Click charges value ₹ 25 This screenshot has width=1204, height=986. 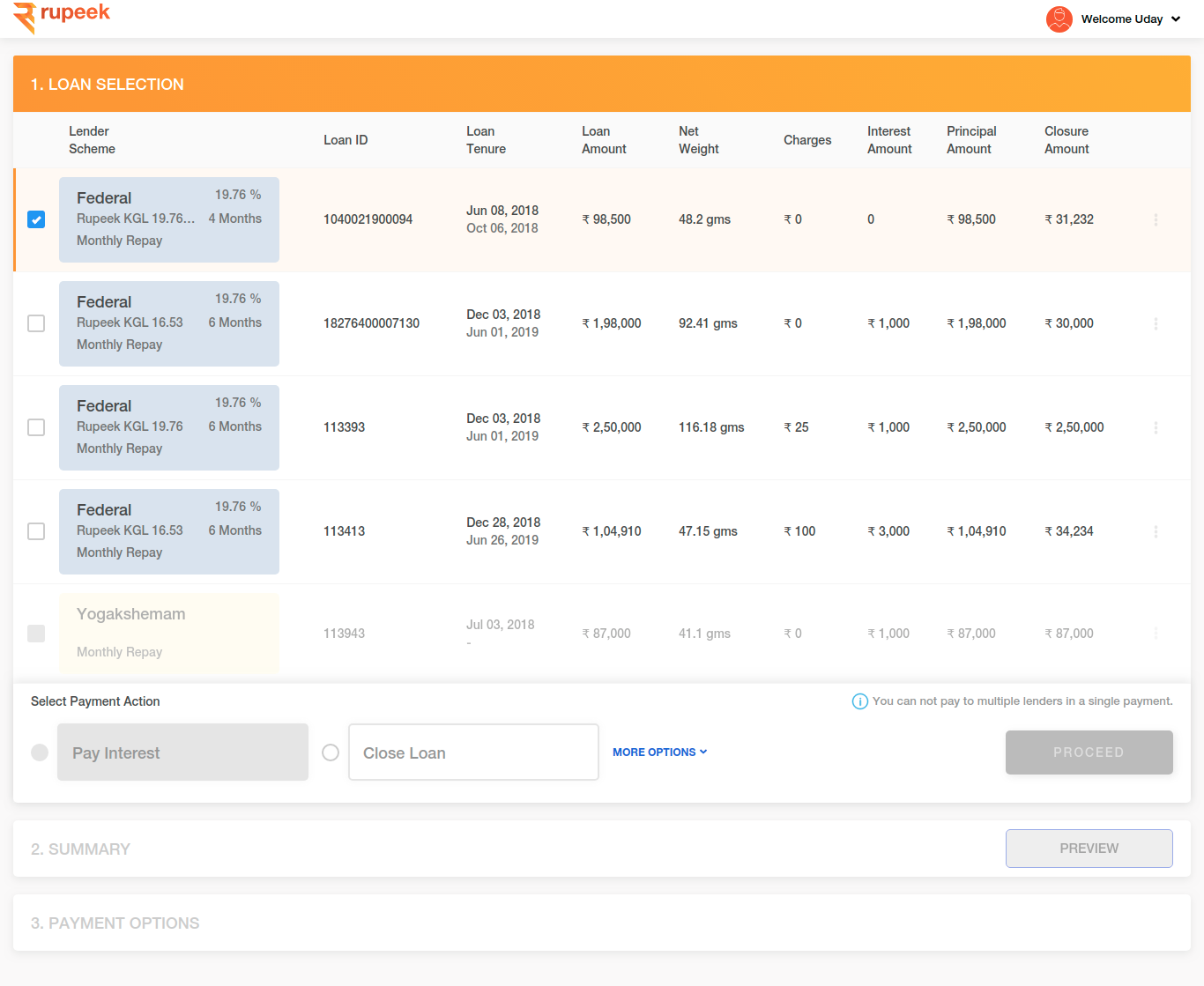coord(796,427)
